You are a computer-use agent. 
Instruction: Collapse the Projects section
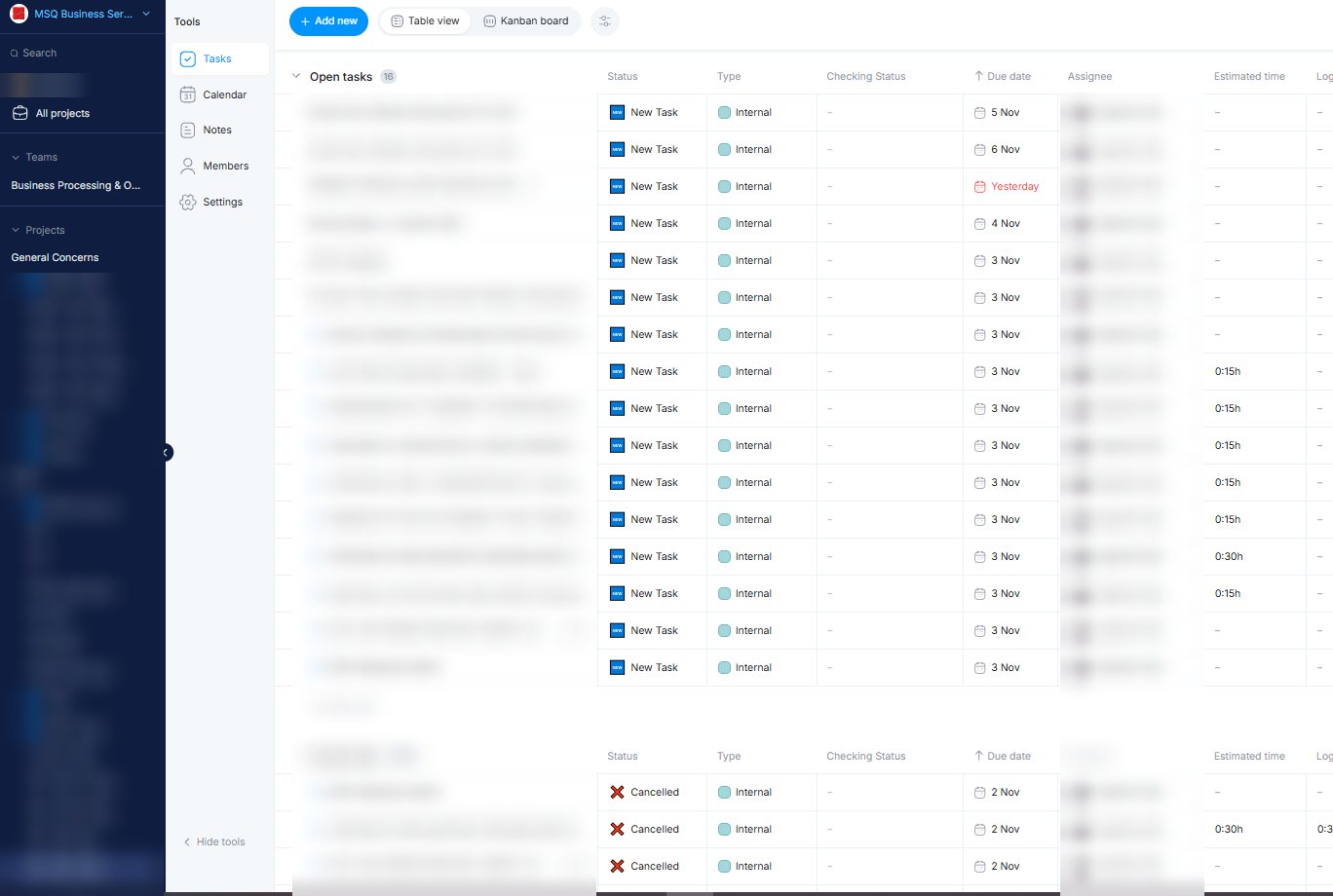pyautogui.click(x=16, y=230)
